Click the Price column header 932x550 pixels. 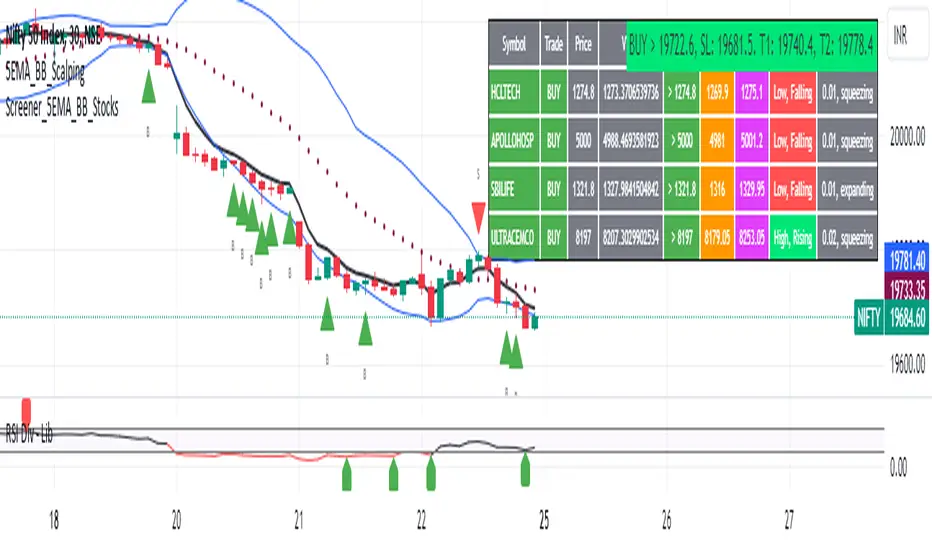tap(583, 44)
